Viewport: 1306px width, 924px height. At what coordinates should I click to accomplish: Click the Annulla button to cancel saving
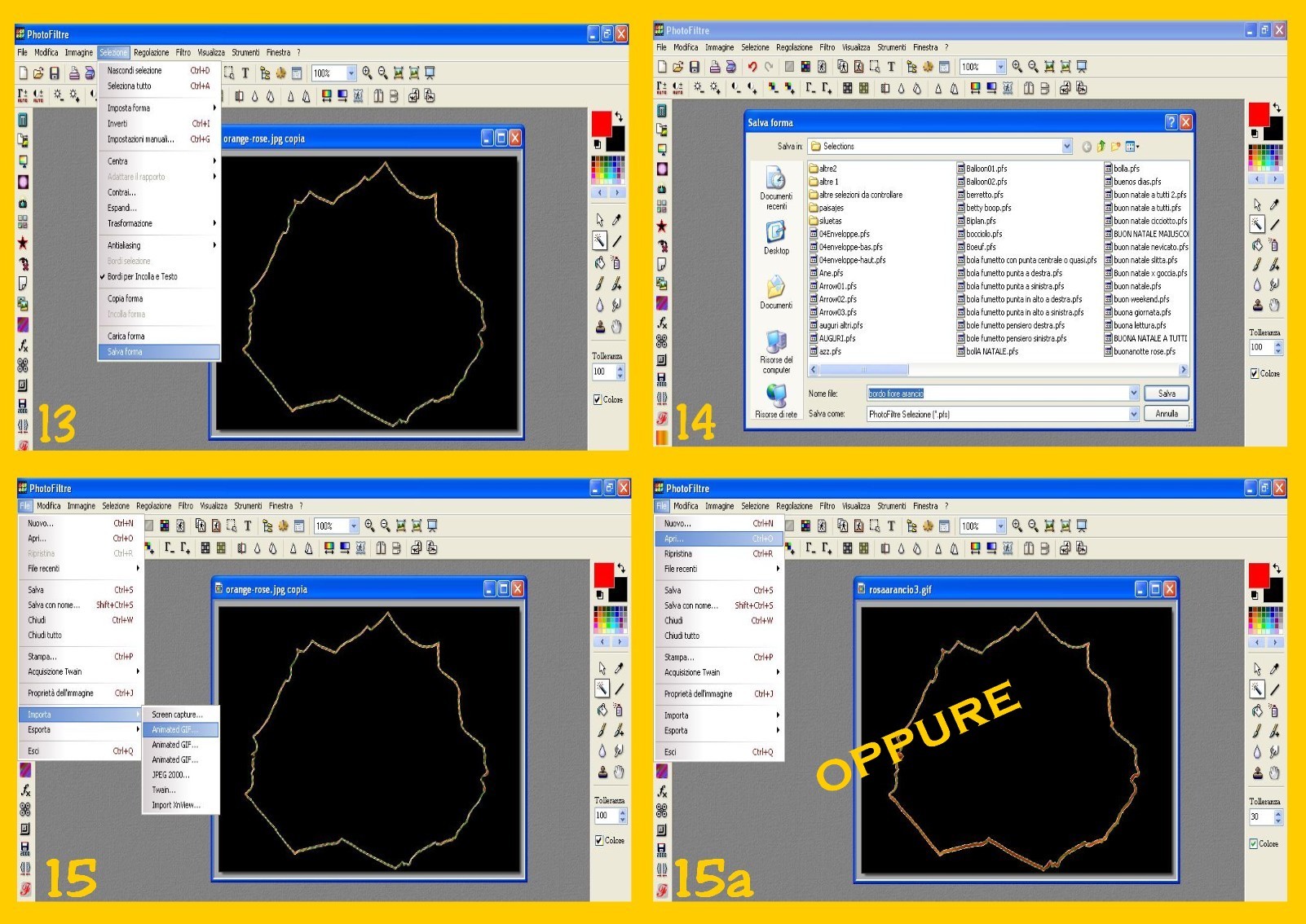[x=1166, y=414]
